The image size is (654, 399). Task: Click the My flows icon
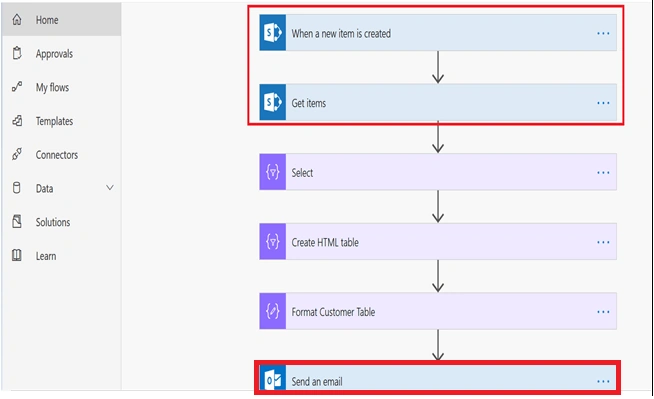click(17, 87)
